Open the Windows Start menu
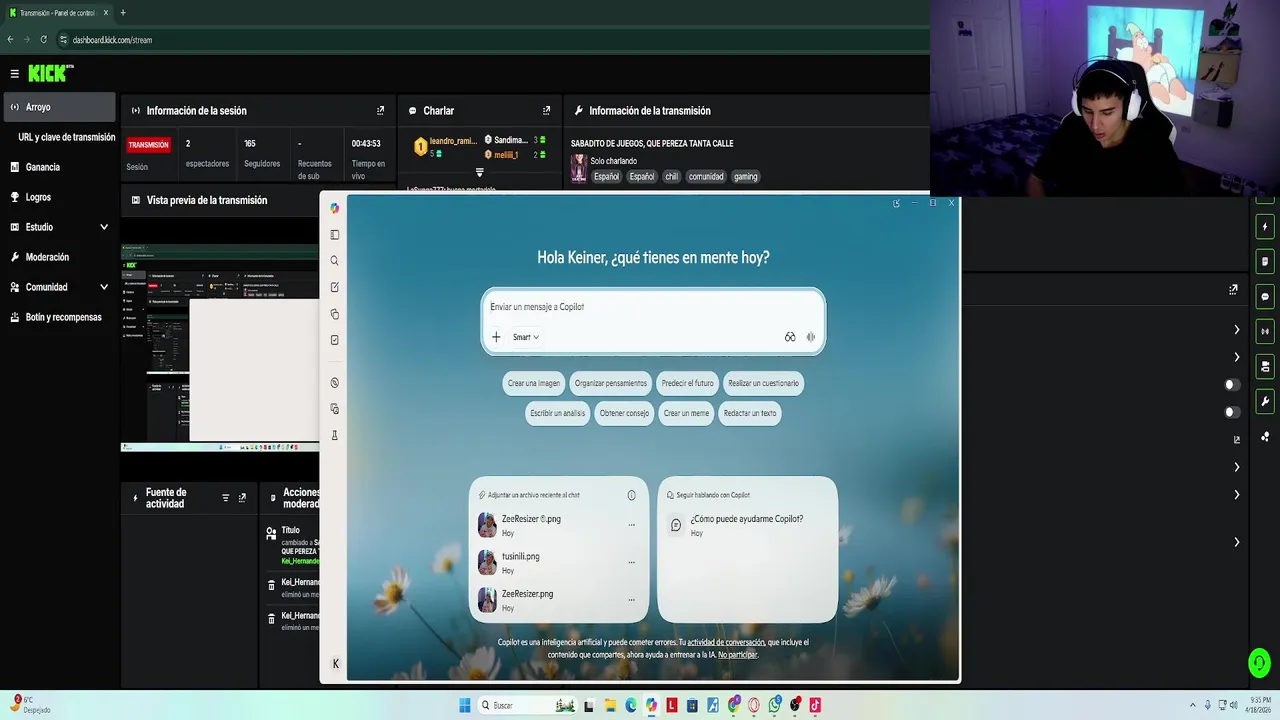 pos(465,705)
